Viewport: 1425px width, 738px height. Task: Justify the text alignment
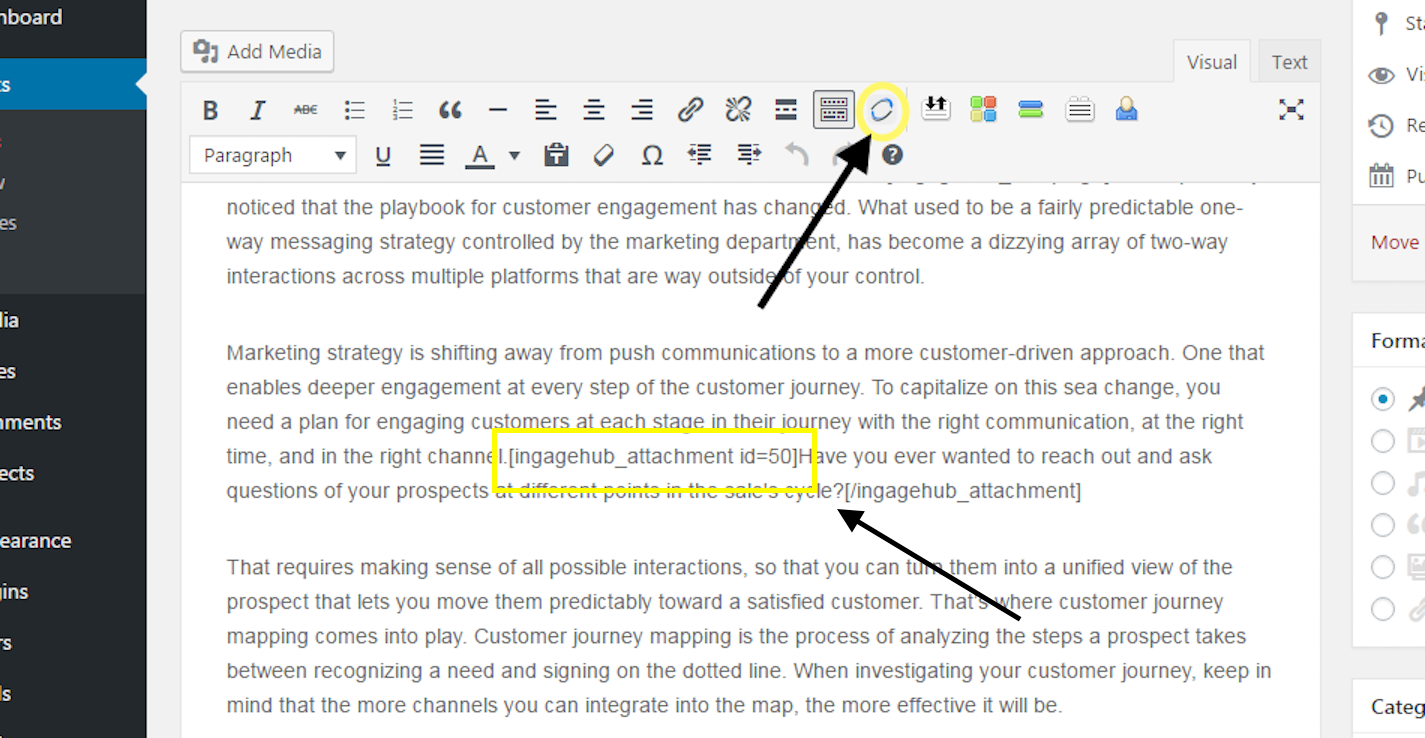pyautogui.click(x=432, y=155)
